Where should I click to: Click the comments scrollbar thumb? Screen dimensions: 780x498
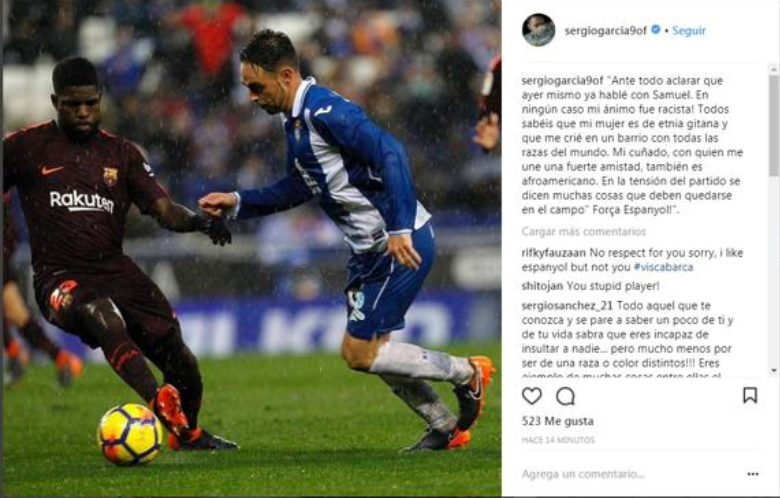tap(774, 125)
